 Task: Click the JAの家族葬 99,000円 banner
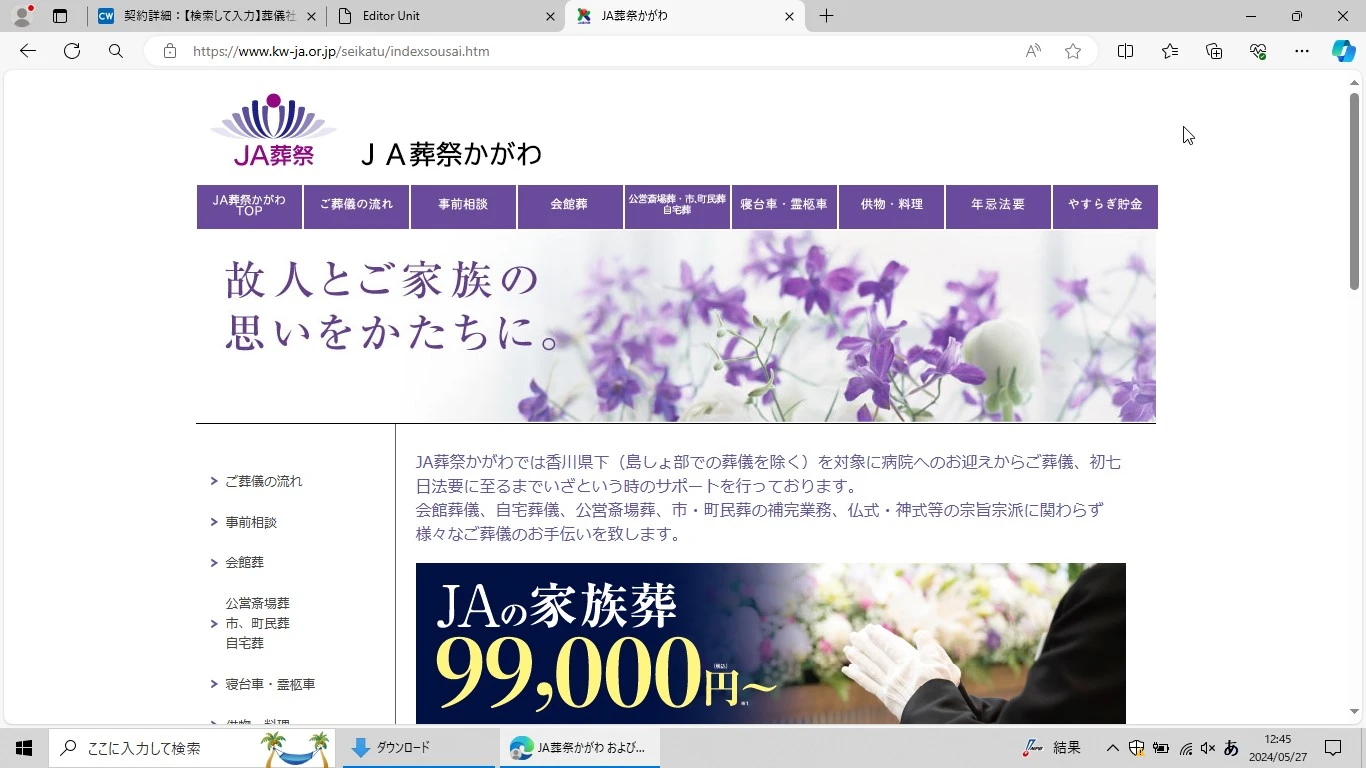tap(770, 643)
